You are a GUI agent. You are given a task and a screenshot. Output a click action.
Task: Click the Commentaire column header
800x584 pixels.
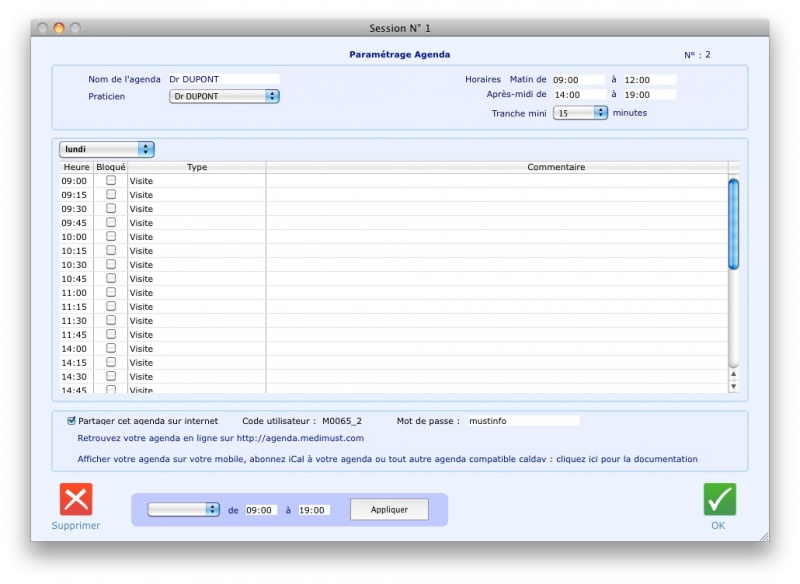click(556, 167)
